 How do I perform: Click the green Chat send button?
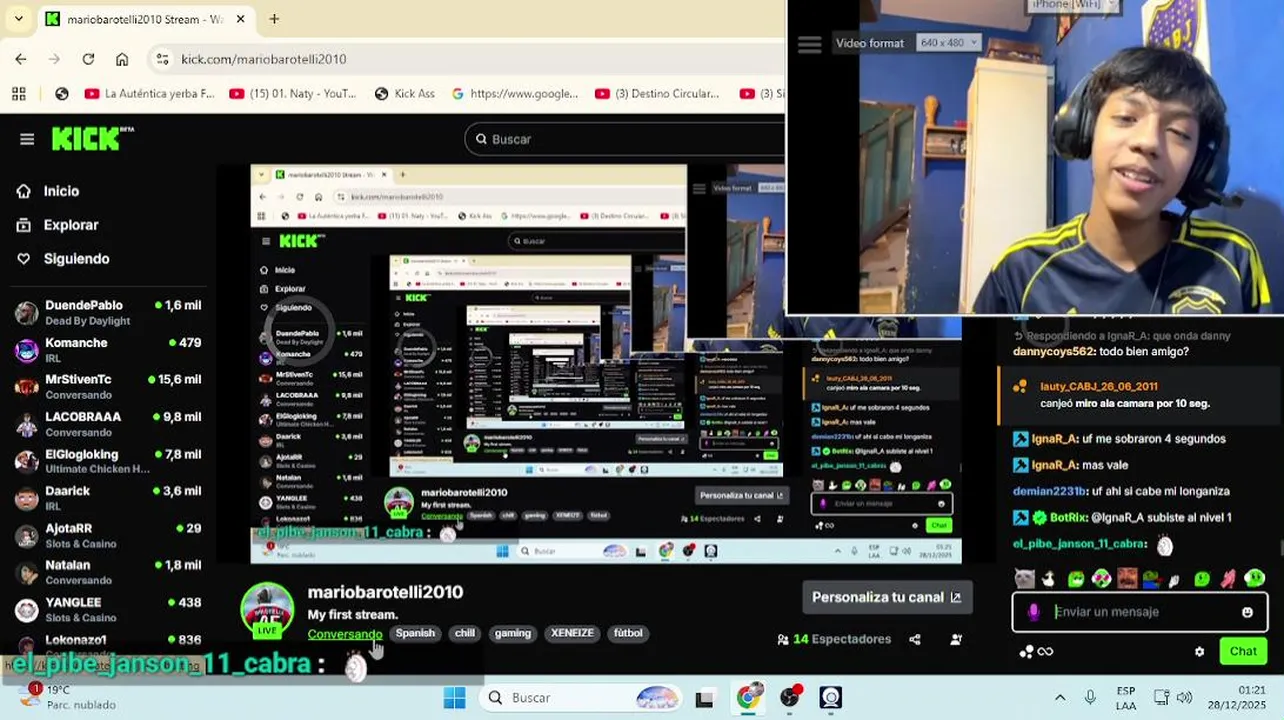point(1243,651)
